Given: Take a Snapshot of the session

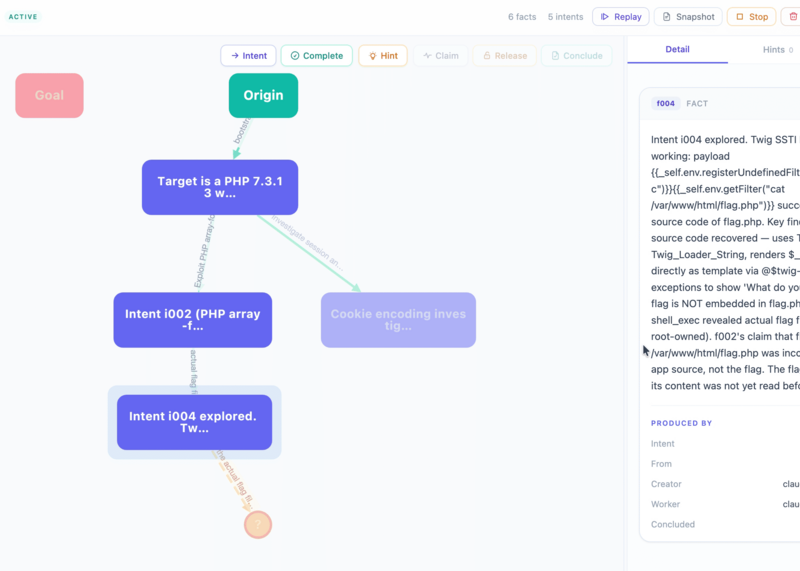Looking at the screenshot, I should point(688,17).
